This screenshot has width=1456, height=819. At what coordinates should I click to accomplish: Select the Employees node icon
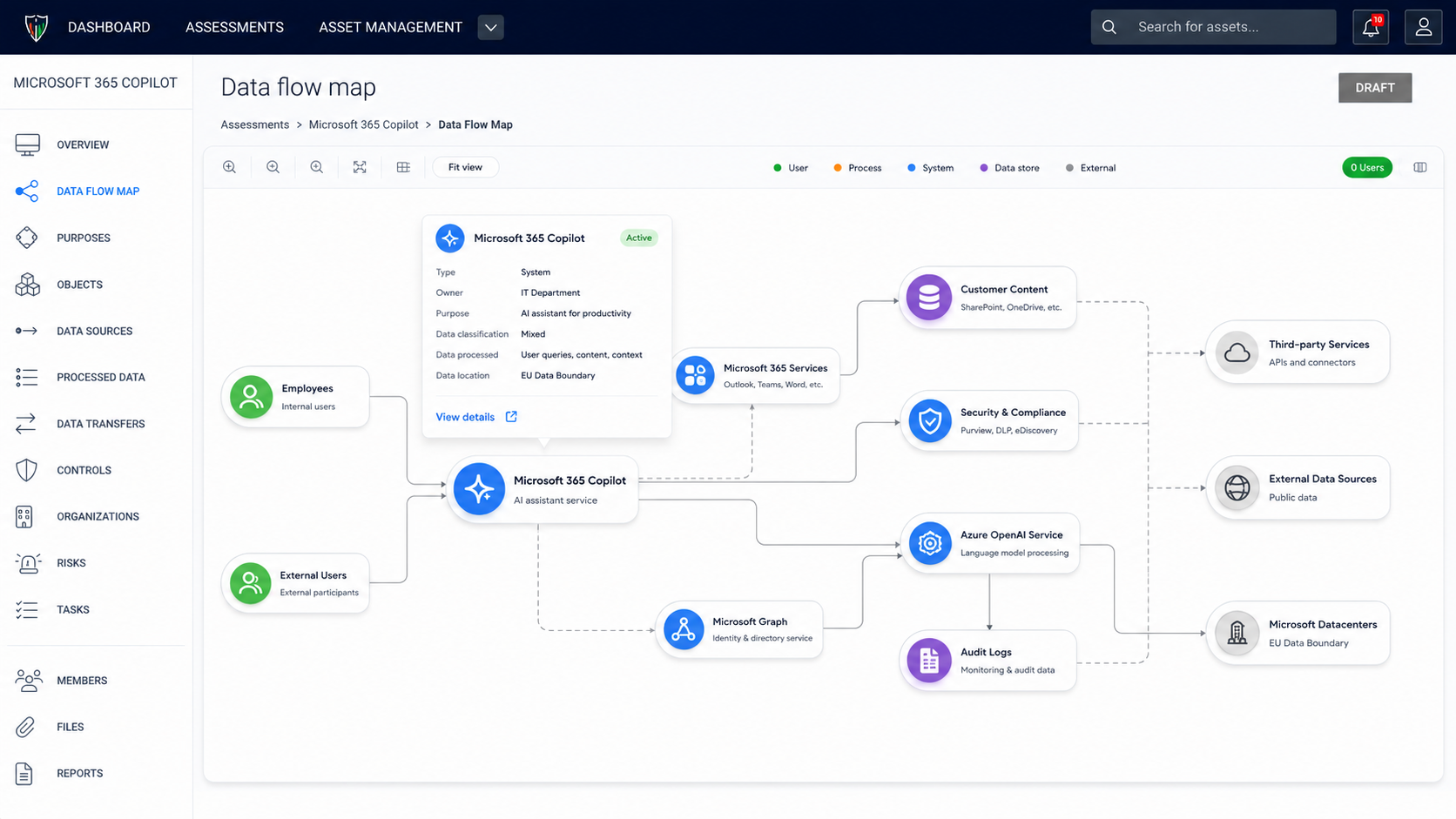point(251,397)
